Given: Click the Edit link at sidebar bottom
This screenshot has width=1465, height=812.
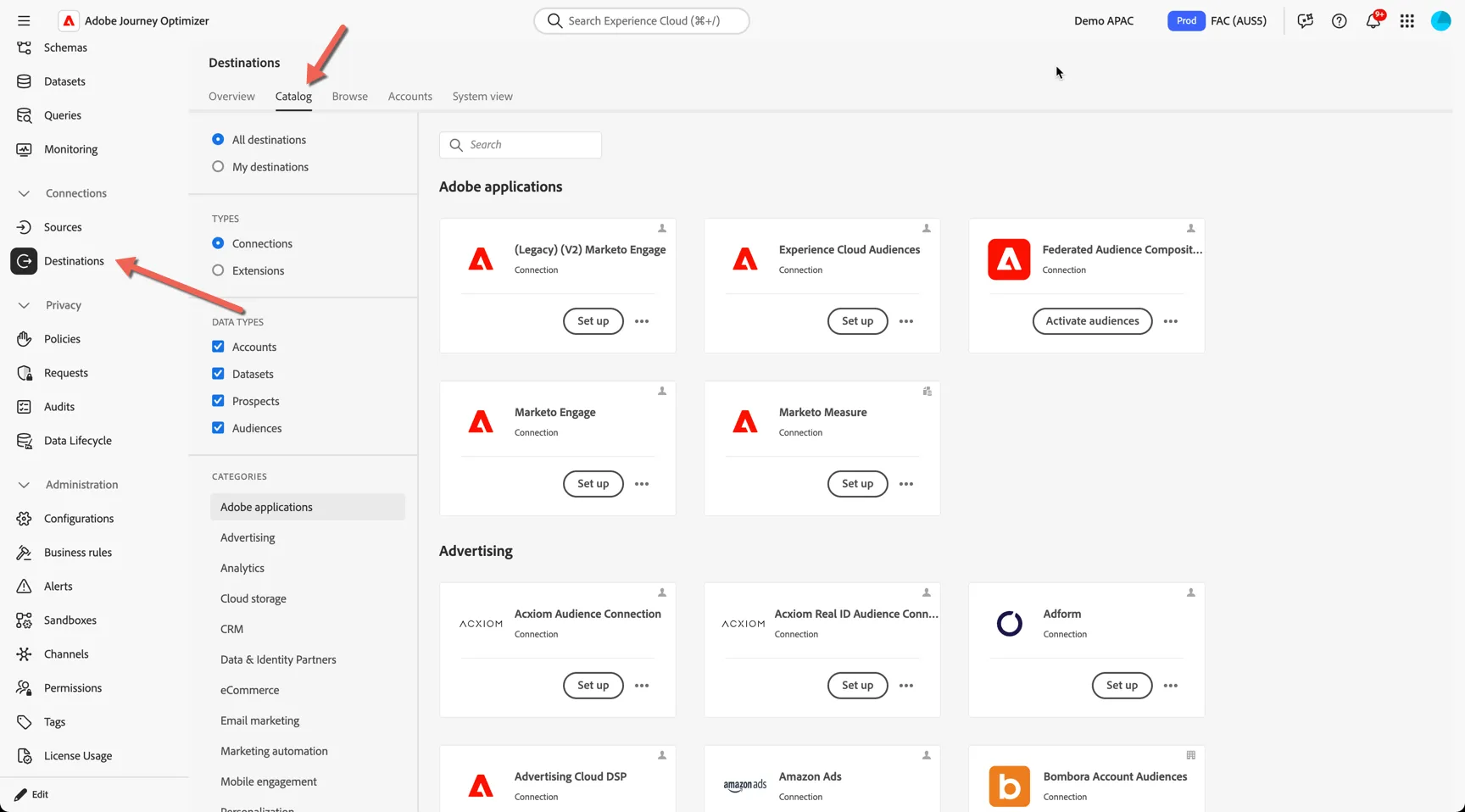Looking at the screenshot, I should [32, 794].
